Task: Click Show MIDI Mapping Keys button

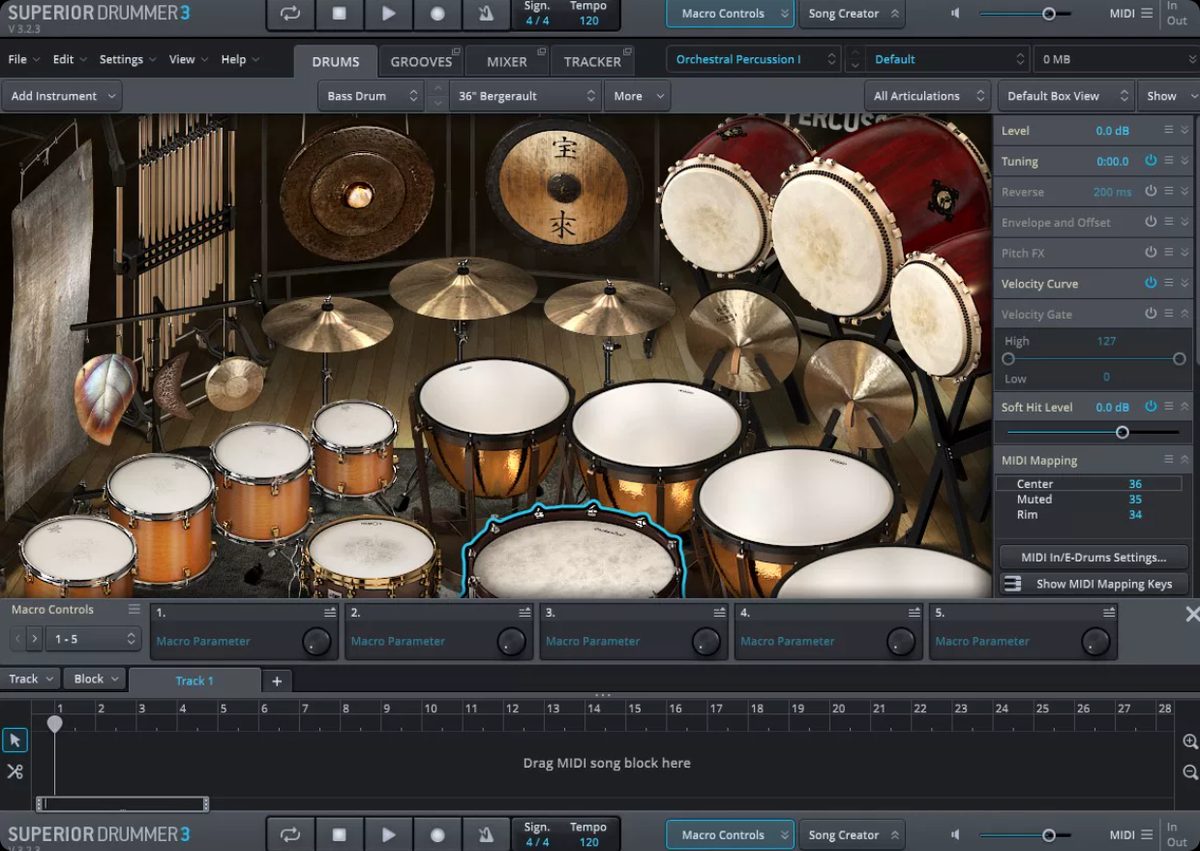Action: click(1093, 584)
